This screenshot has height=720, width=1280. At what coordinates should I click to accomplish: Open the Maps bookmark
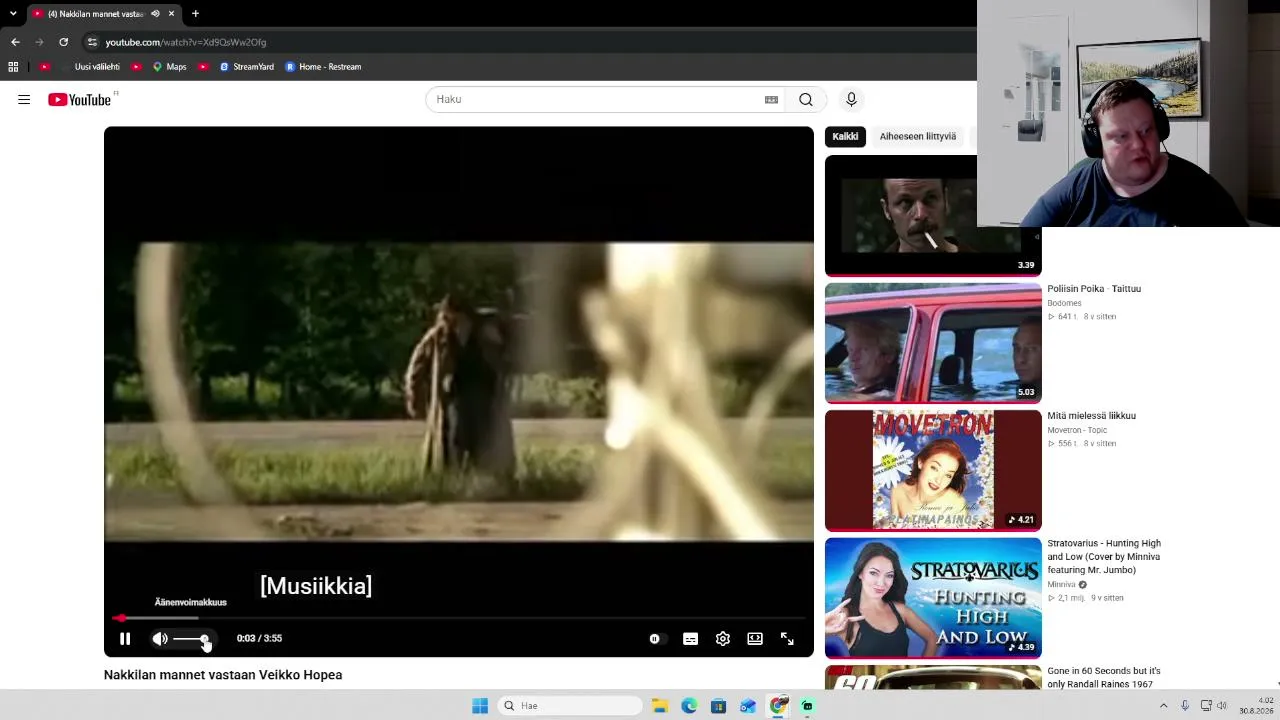170,67
